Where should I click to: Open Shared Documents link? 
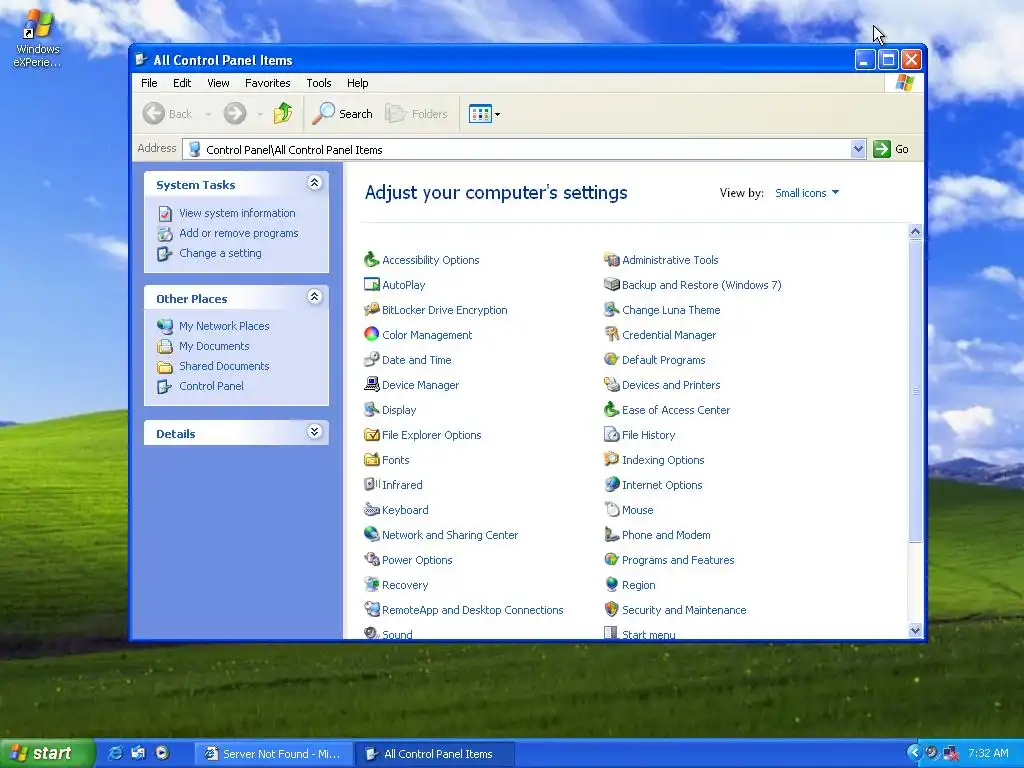224,366
